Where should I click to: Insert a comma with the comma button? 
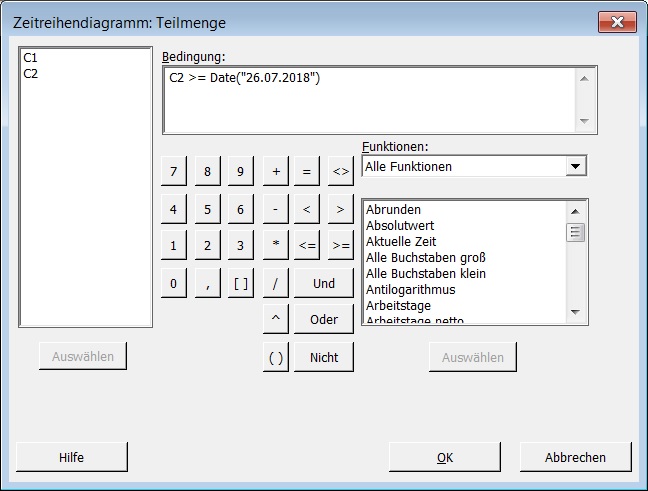[207, 283]
